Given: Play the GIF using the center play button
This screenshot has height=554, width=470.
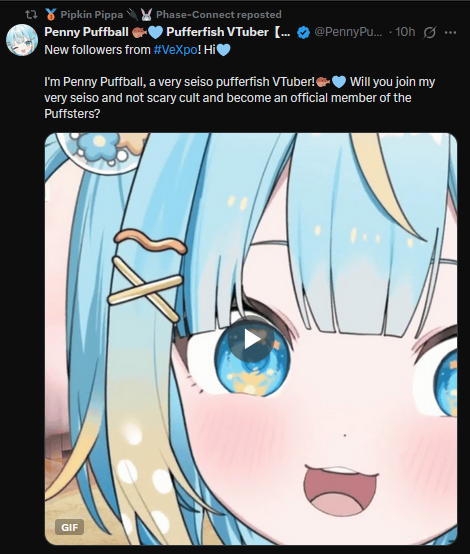Looking at the screenshot, I should [251, 339].
